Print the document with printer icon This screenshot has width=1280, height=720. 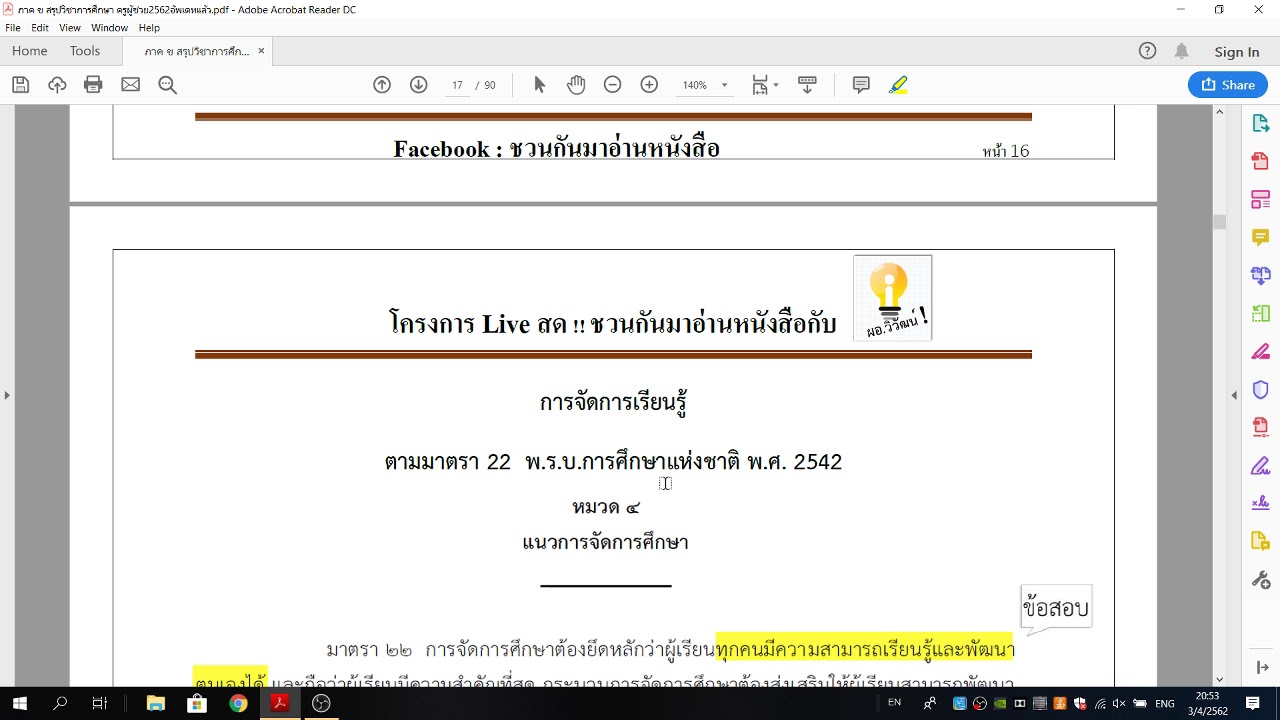pyautogui.click(x=93, y=85)
